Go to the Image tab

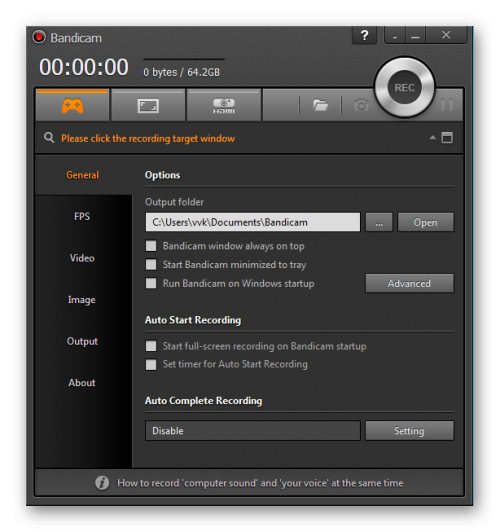(x=82, y=300)
